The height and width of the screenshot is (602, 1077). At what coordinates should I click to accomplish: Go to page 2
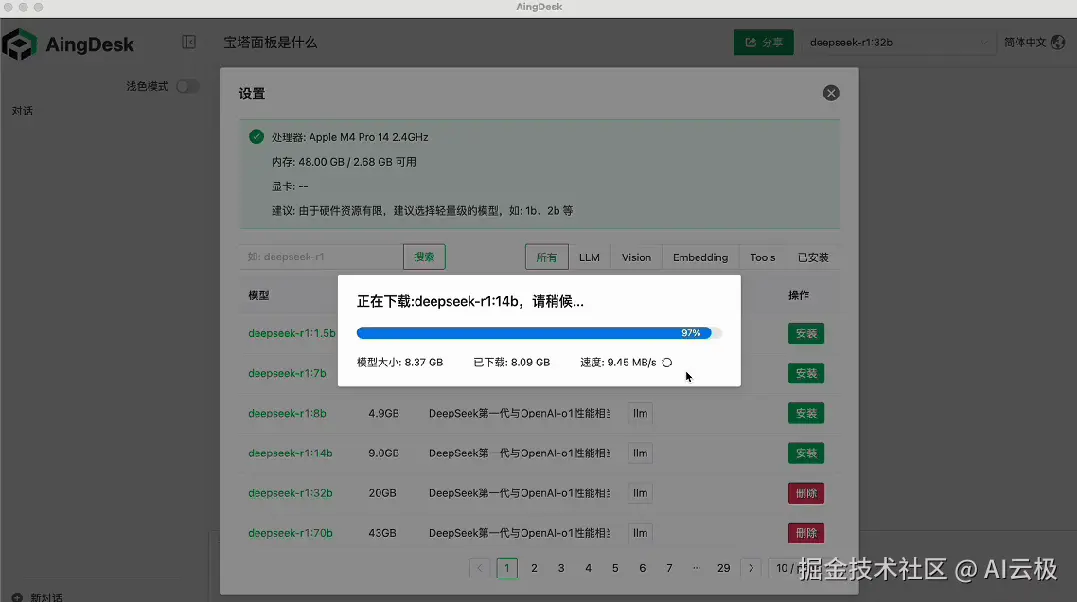click(x=534, y=568)
